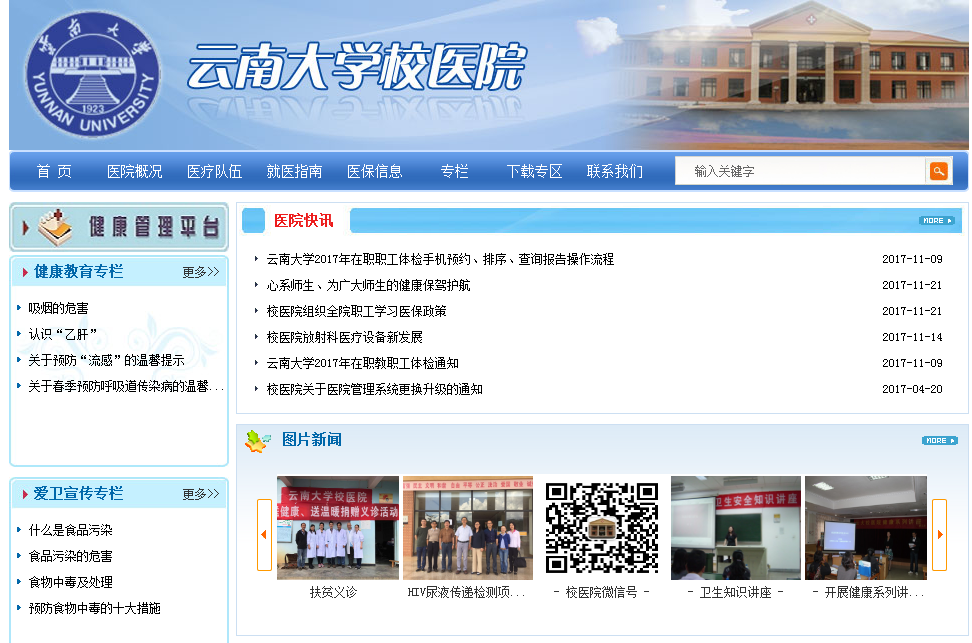This screenshot has height=643, width=972.
Task: Open the 预防食物中毒的十大措施 article
Action: point(94,608)
